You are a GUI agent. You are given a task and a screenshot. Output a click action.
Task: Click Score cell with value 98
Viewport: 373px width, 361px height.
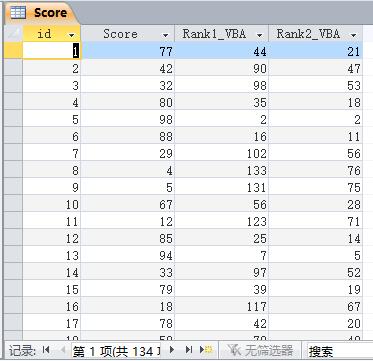click(x=128, y=119)
